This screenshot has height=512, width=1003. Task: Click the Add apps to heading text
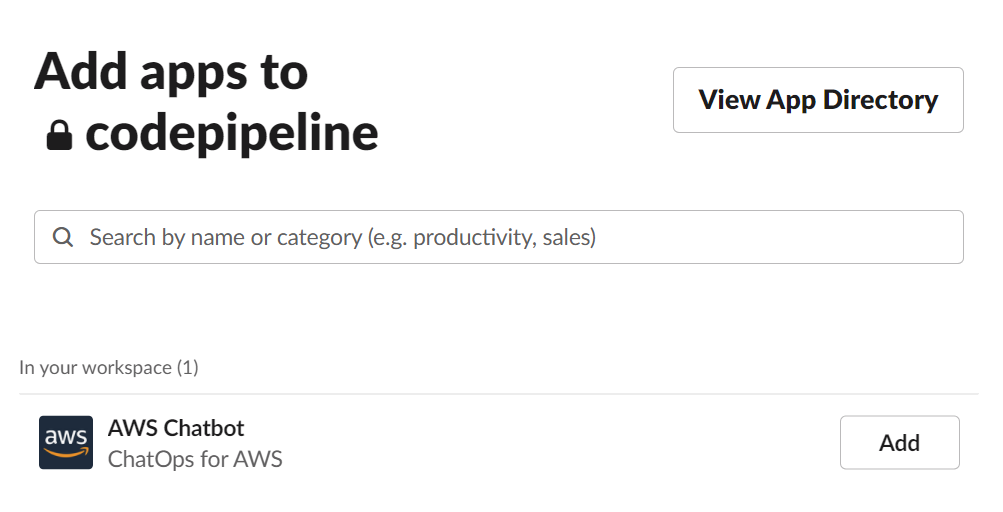(171, 72)
